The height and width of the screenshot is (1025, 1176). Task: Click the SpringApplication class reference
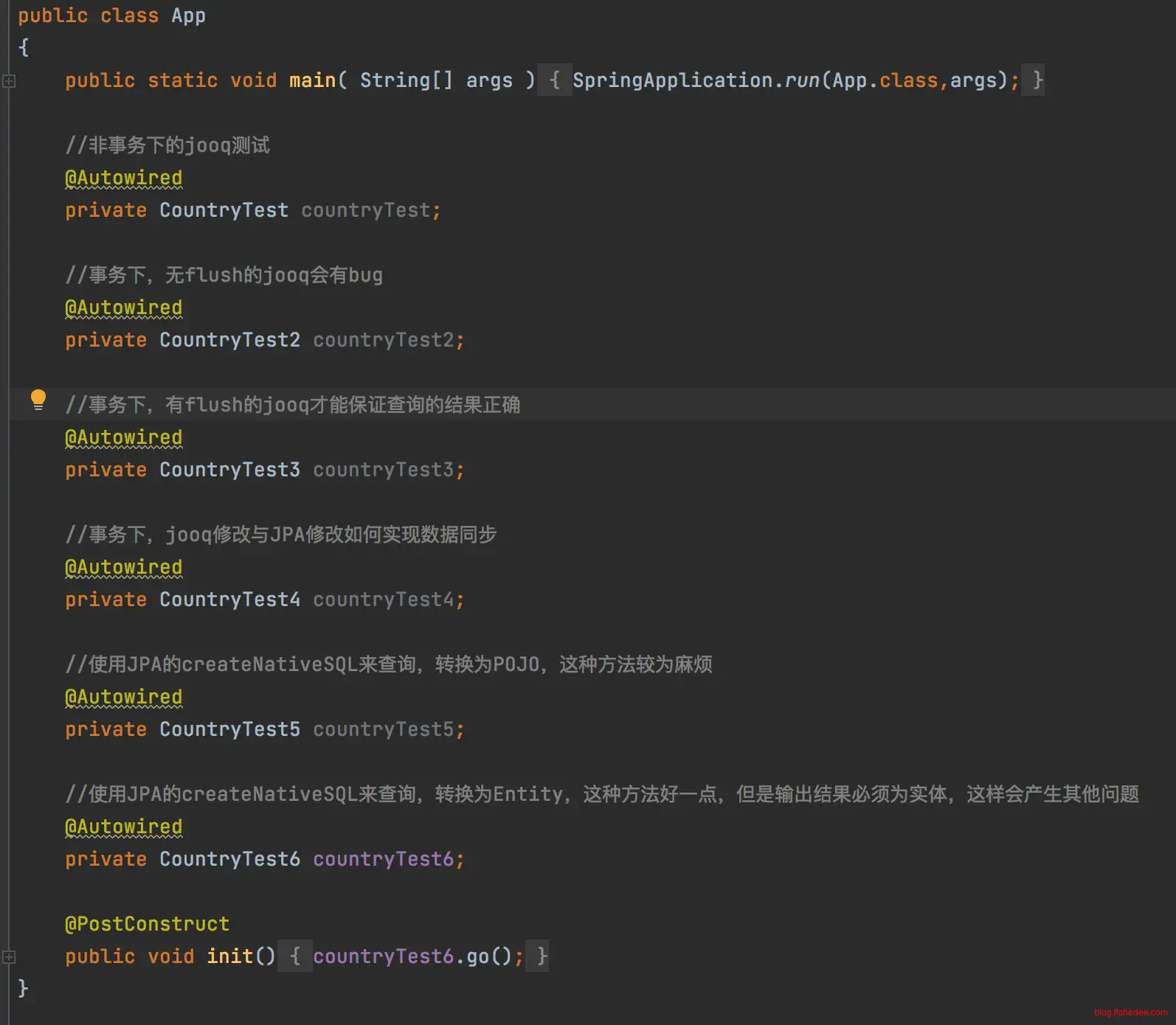tap(672, 80)
